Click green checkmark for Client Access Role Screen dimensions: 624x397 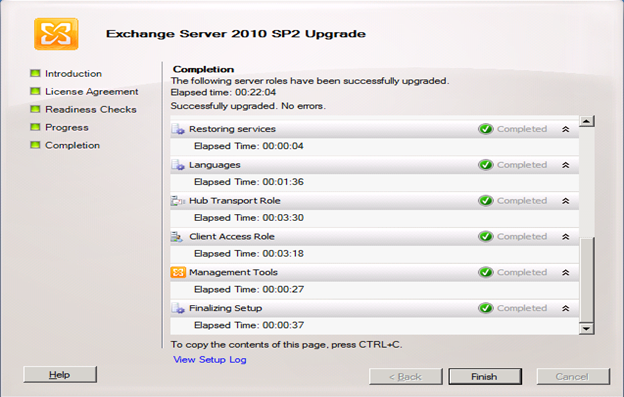486,236
